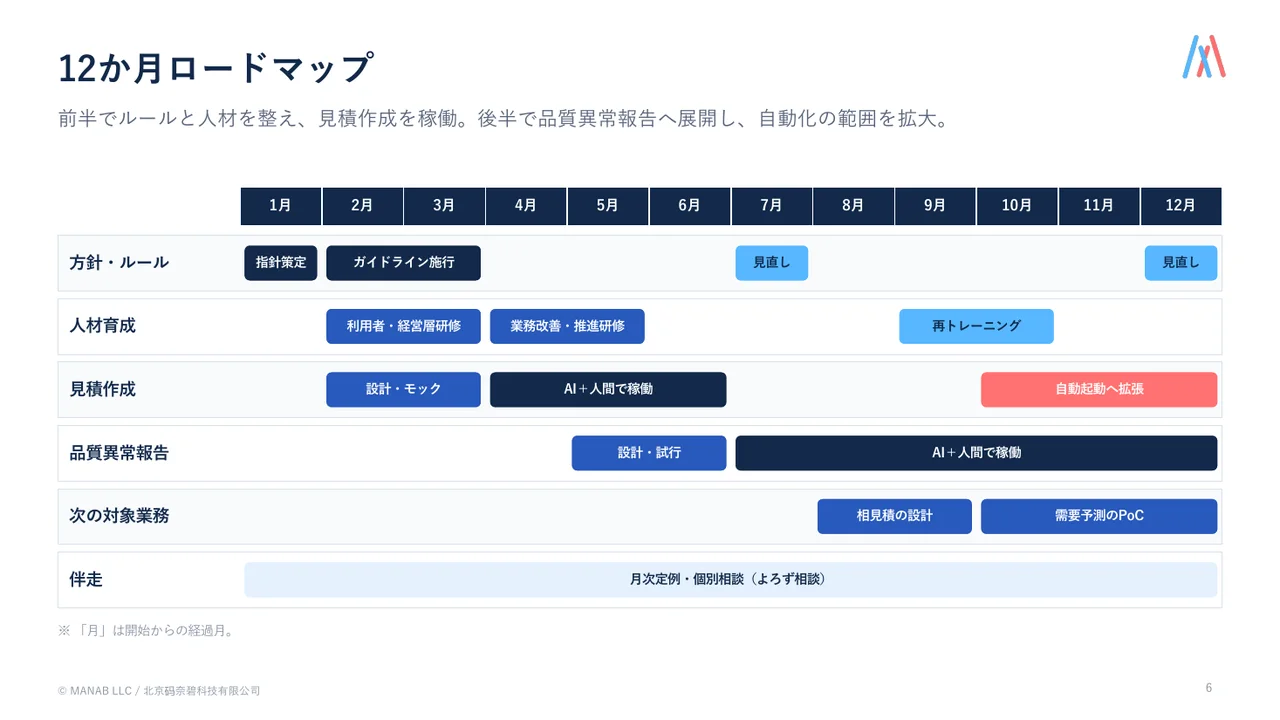Click the 再トレーニング bar
1280x720 pixels.
pyautogui.click(x=976, y=326)
